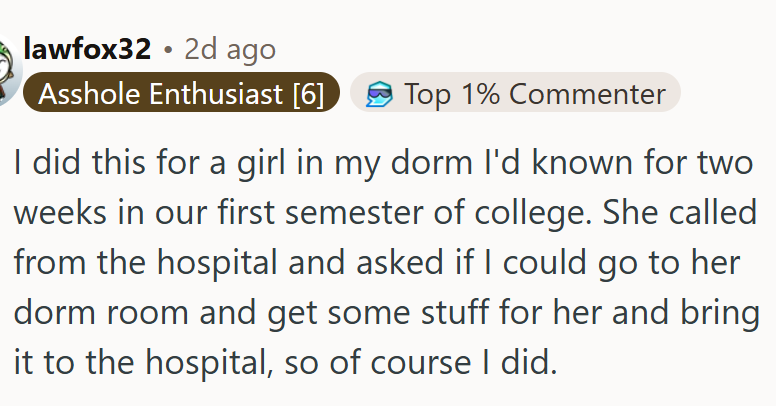Click the "Top 1% Commenter" badge text
Screen dimensions: 776x406
point(535,94)
